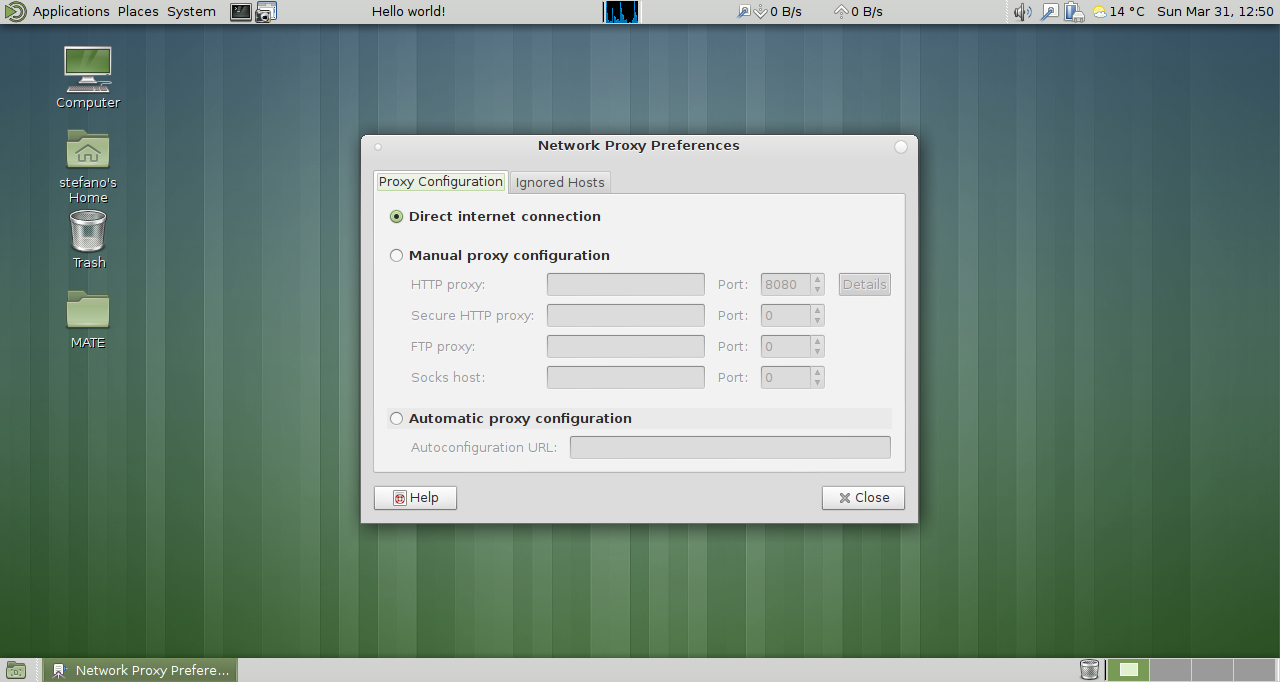Click the Secure HTTP proxy host field
This screenshot has height=682, width=1280.
pos(626,316)
